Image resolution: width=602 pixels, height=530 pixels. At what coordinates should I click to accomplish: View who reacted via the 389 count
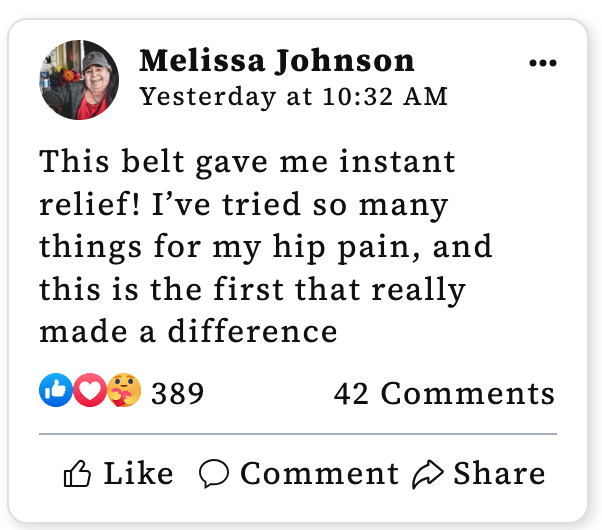point(178,393)
